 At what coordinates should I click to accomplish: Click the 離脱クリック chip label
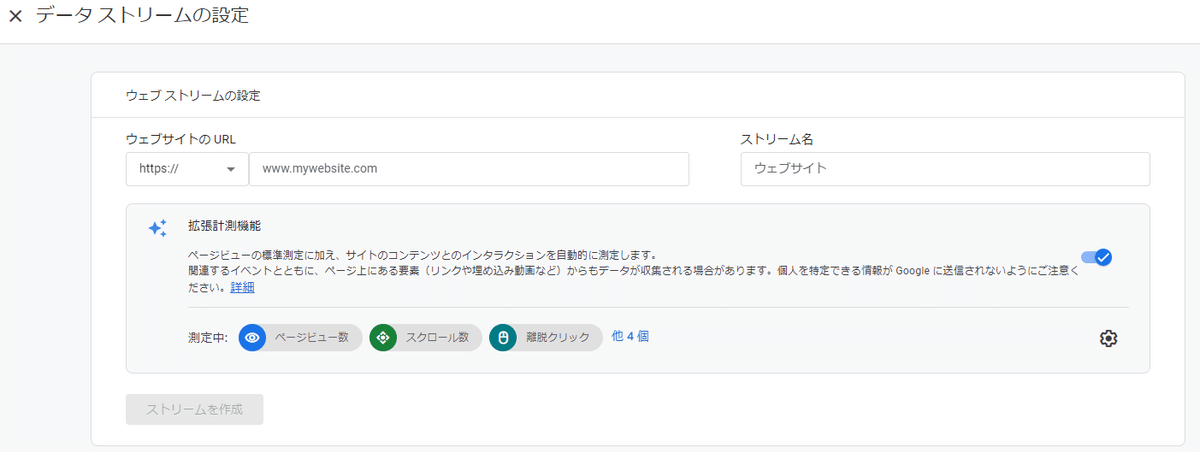point(558,338)
